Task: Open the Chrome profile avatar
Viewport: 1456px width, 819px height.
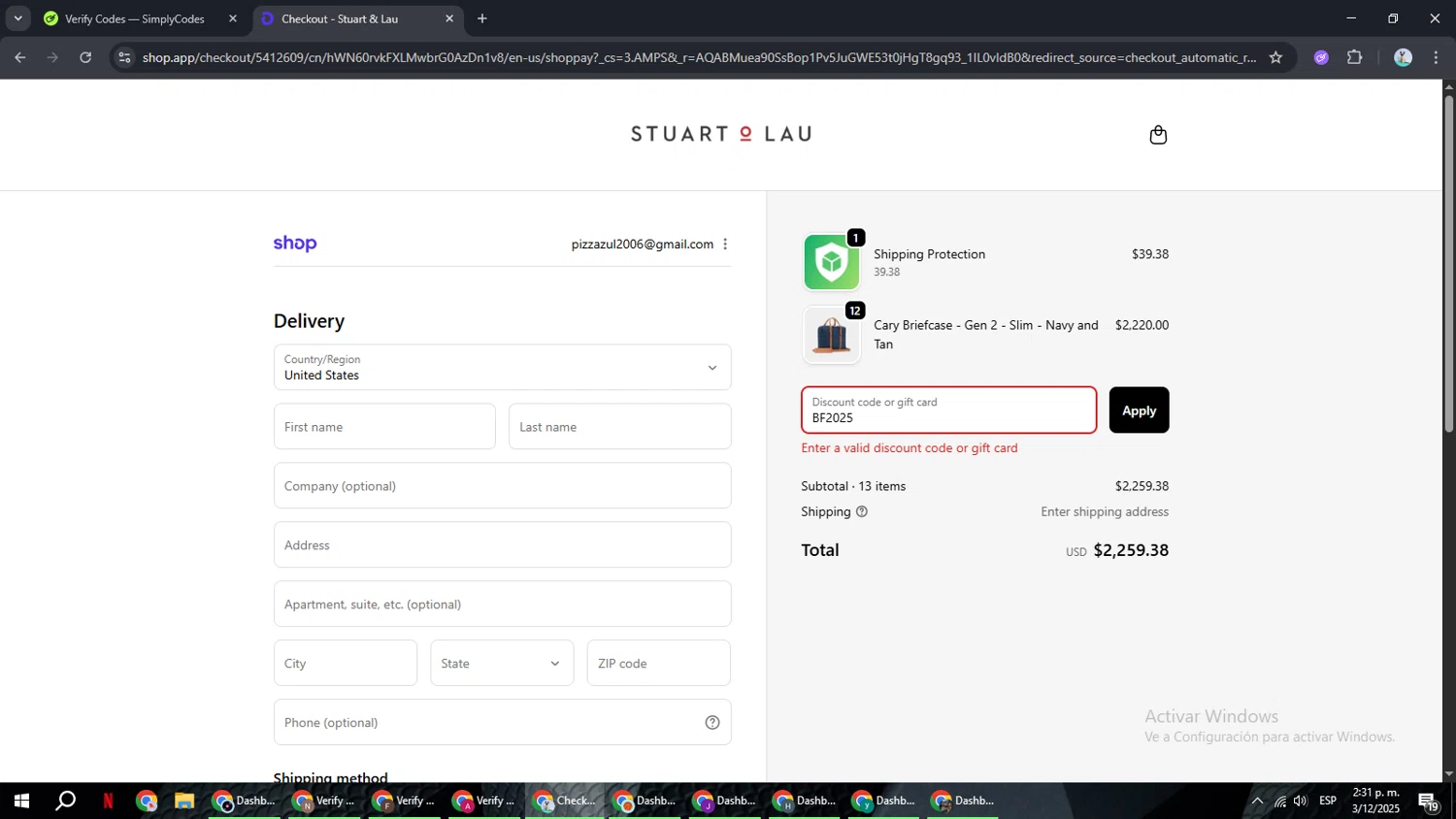Action: pos(1403,57)
